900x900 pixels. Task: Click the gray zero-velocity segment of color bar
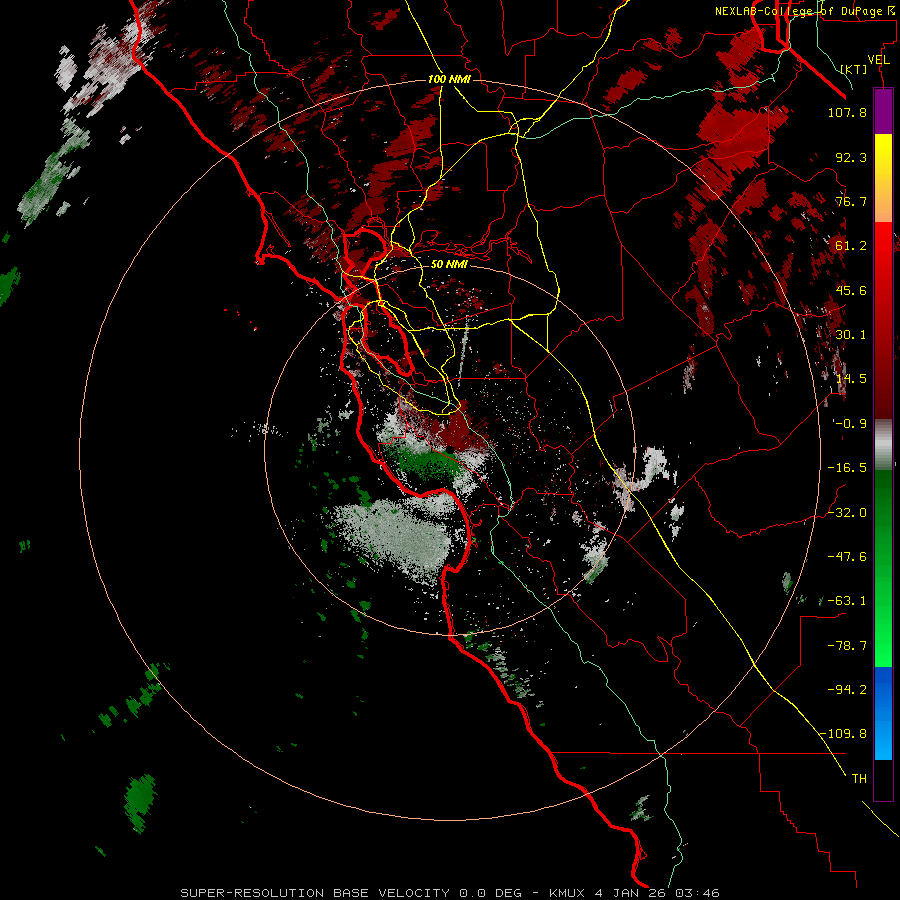click(x=883, y=444)
